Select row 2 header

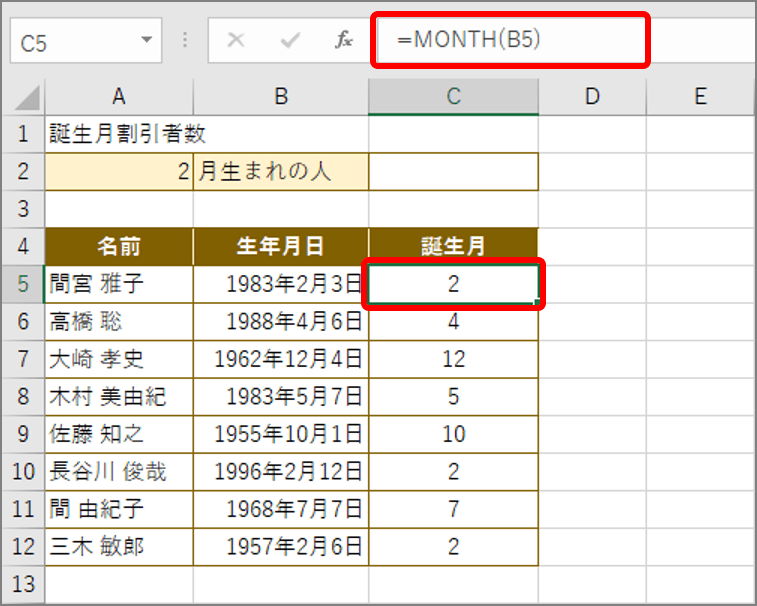click(23, 171)
